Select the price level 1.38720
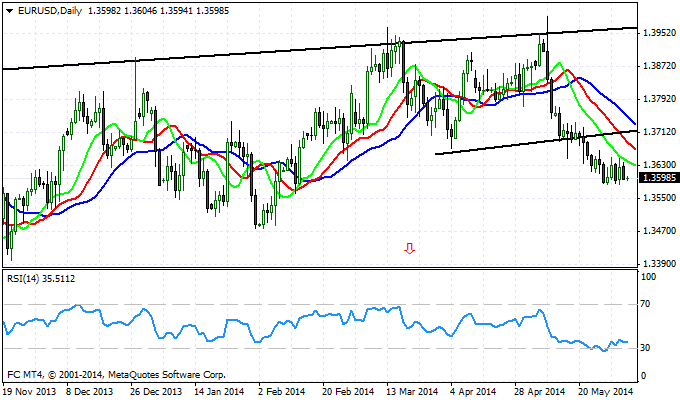 click(659, 66)
